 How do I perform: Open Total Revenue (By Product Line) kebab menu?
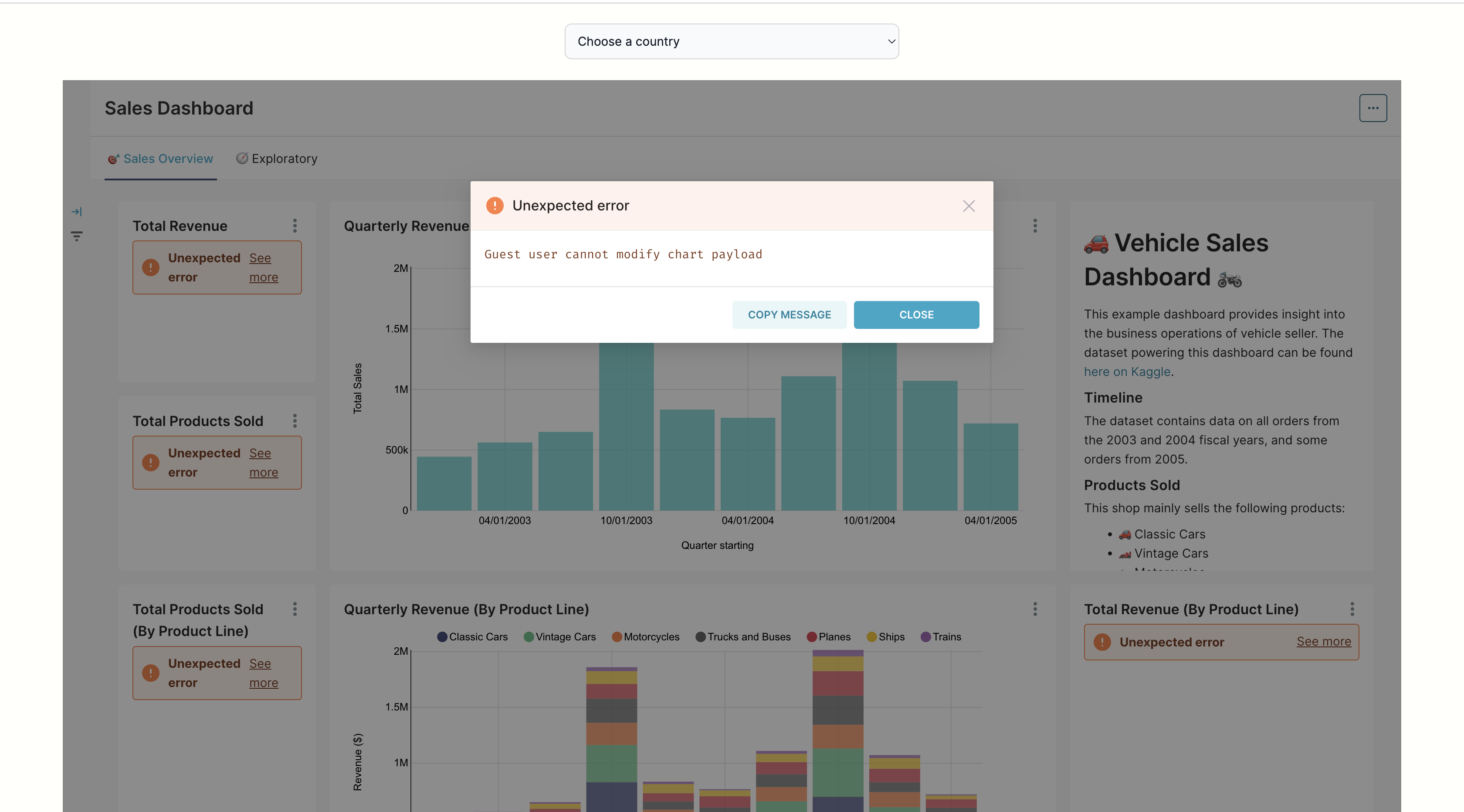click(1352, 609)
